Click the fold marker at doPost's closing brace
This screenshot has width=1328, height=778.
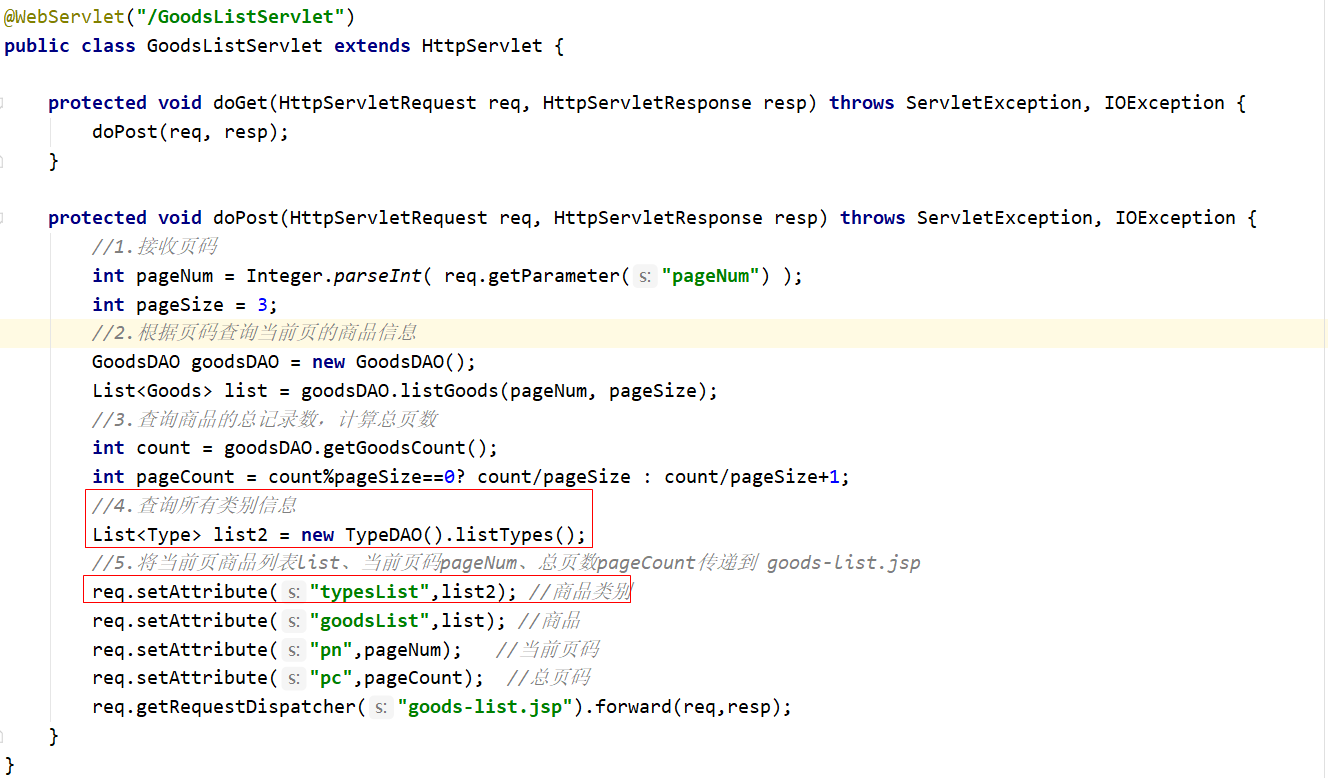point(3,737)
